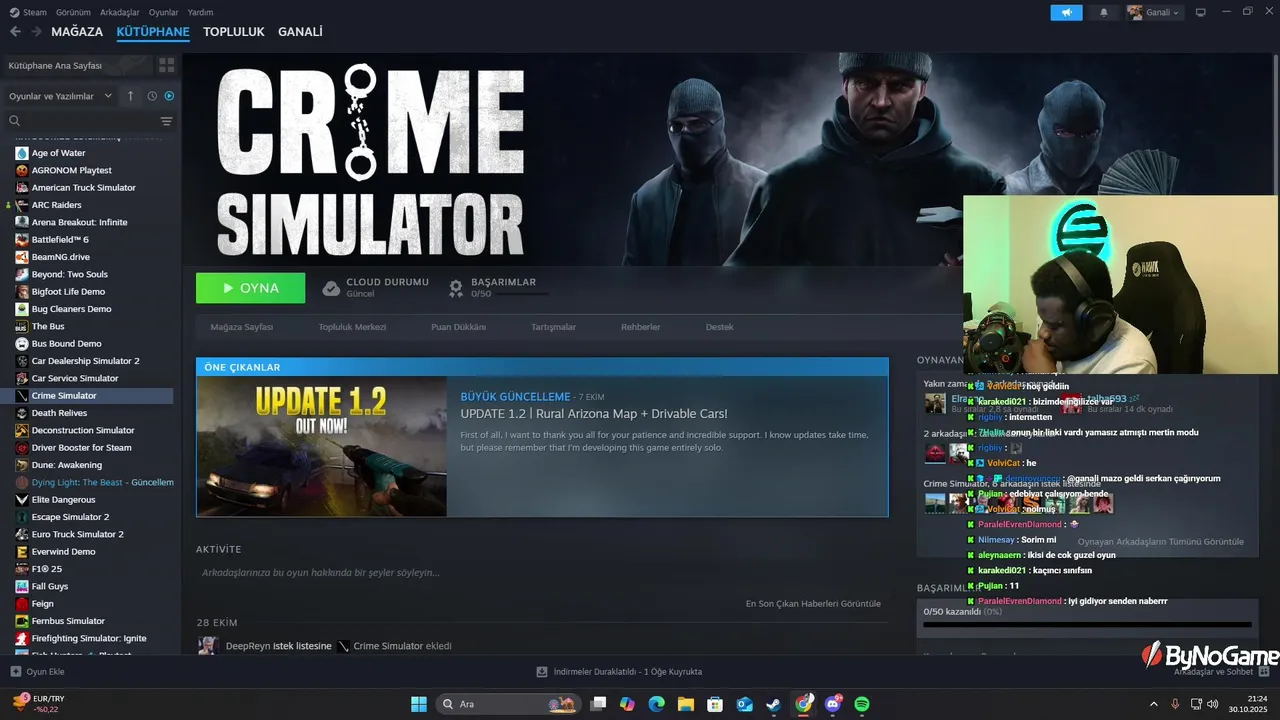Screen dimensions: 1280x720
Task: Open the Arkadaşlar menu
Action: click(x=120, y=12)
